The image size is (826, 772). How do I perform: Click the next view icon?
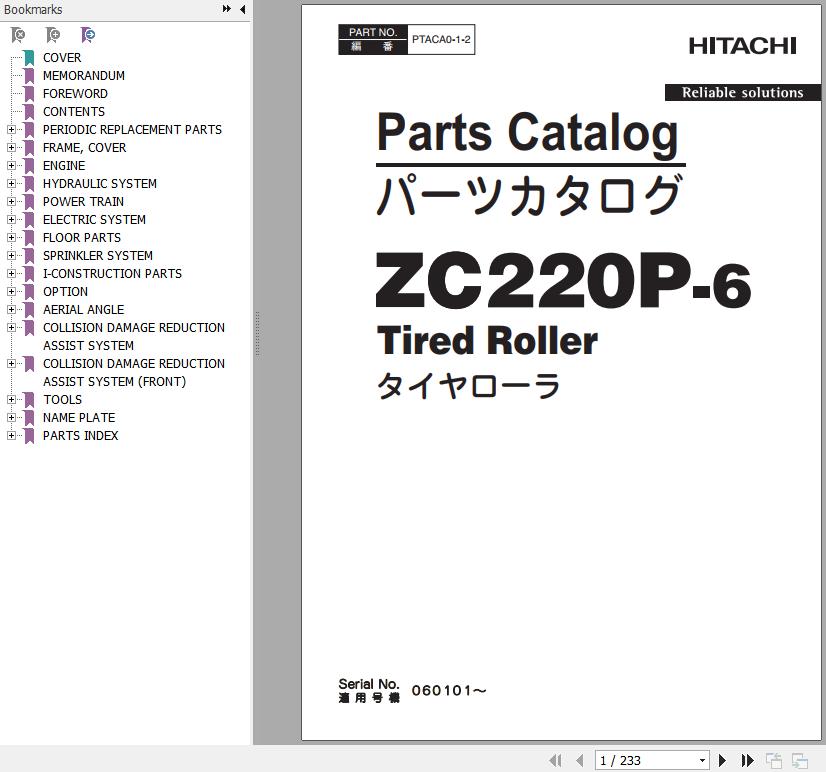800,760
